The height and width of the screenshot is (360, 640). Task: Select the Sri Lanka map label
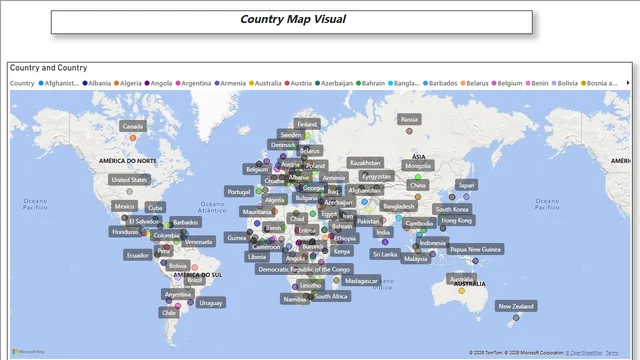[384, 254]
